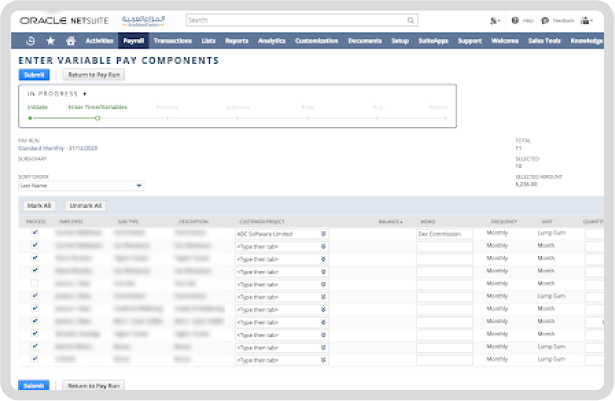Open the Payroll menu

132,41
